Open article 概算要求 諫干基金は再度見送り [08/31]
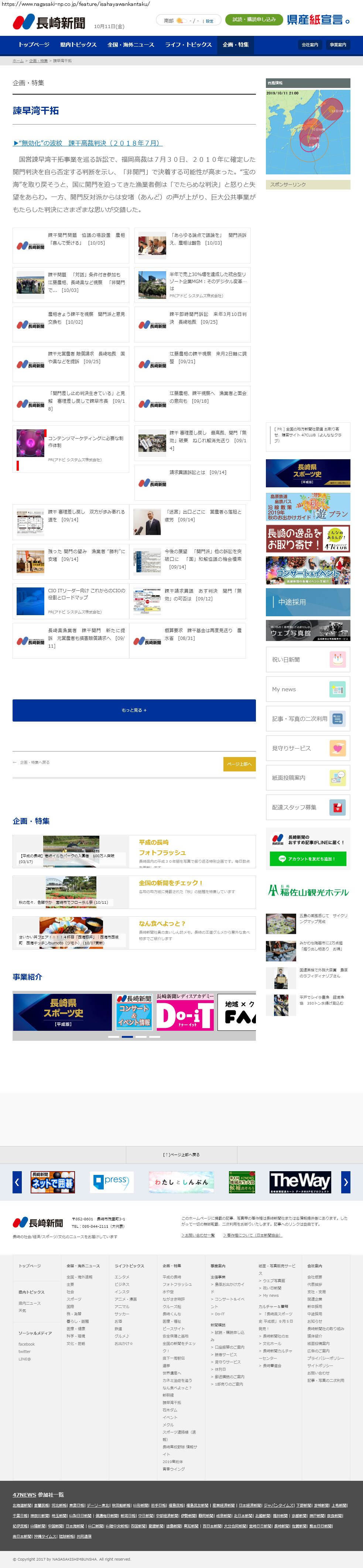Screen dimensions: 363x1568 (x=187, y=641)
